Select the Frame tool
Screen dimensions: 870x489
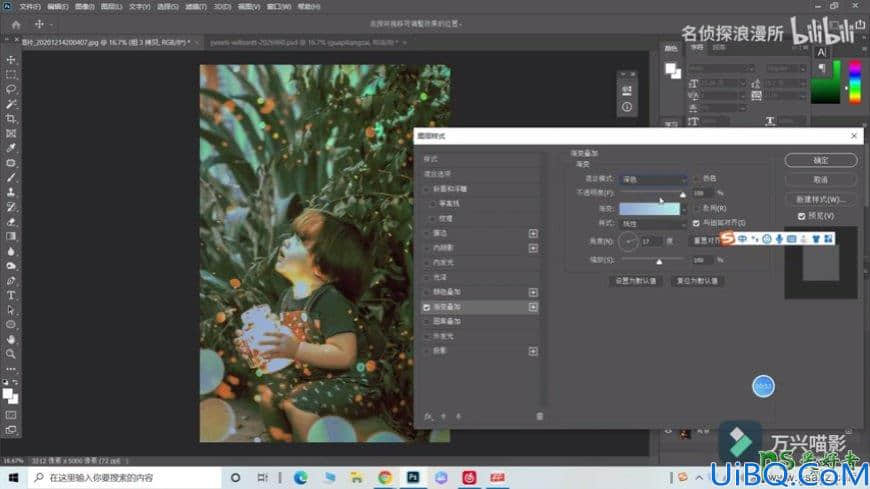[11, 133]
